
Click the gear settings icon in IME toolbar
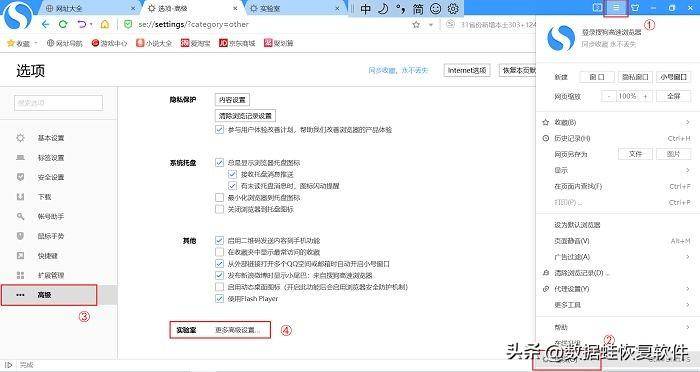point(453,8)
